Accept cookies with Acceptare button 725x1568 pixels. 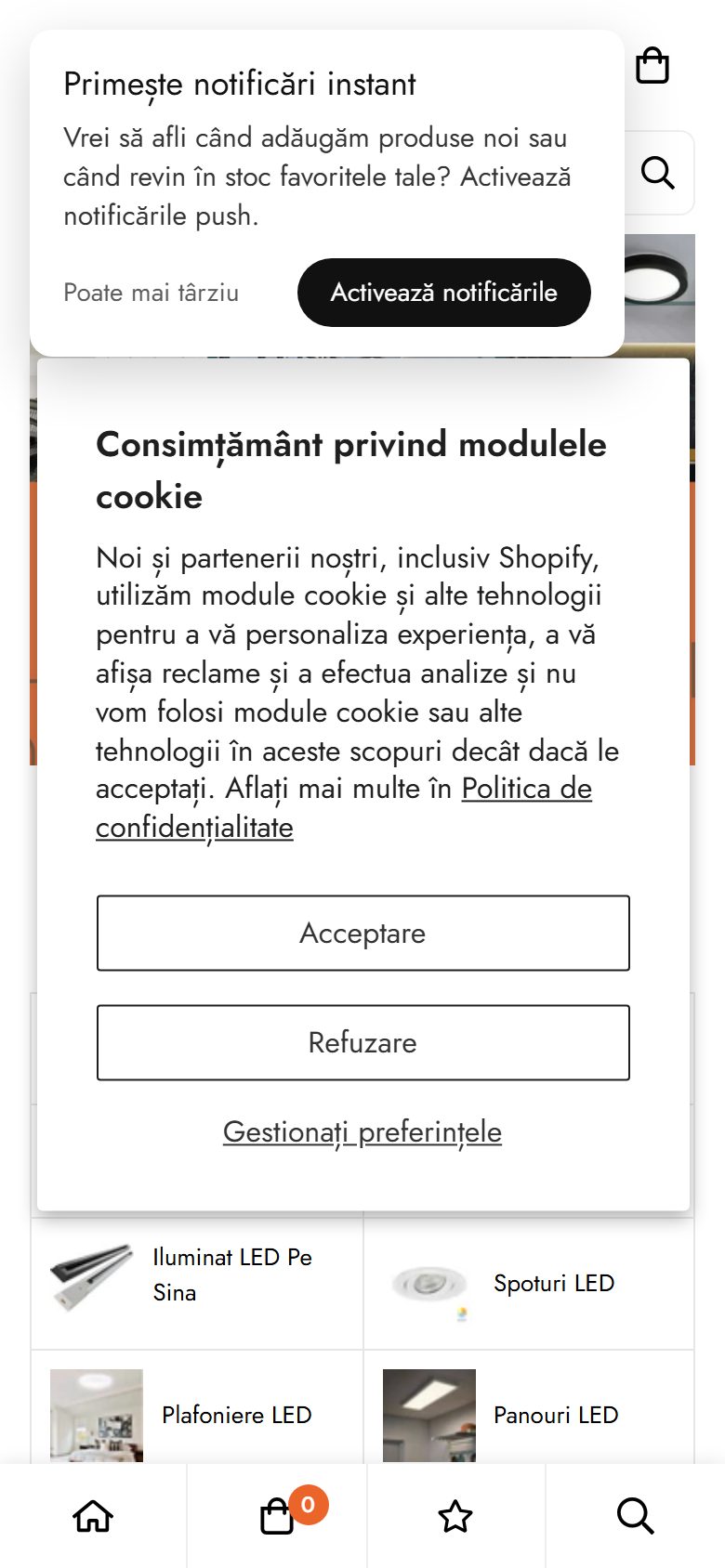click(x=363, y=933)
